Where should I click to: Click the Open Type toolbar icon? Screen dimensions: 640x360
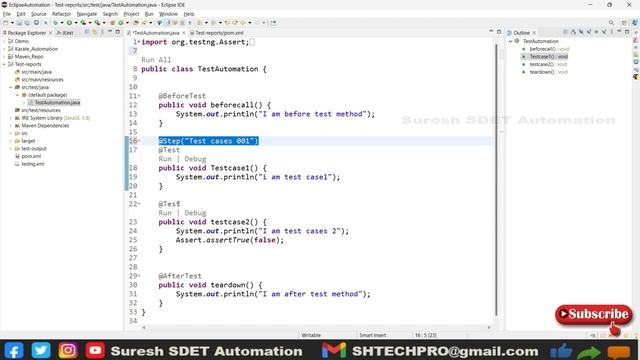click(136, 23)
